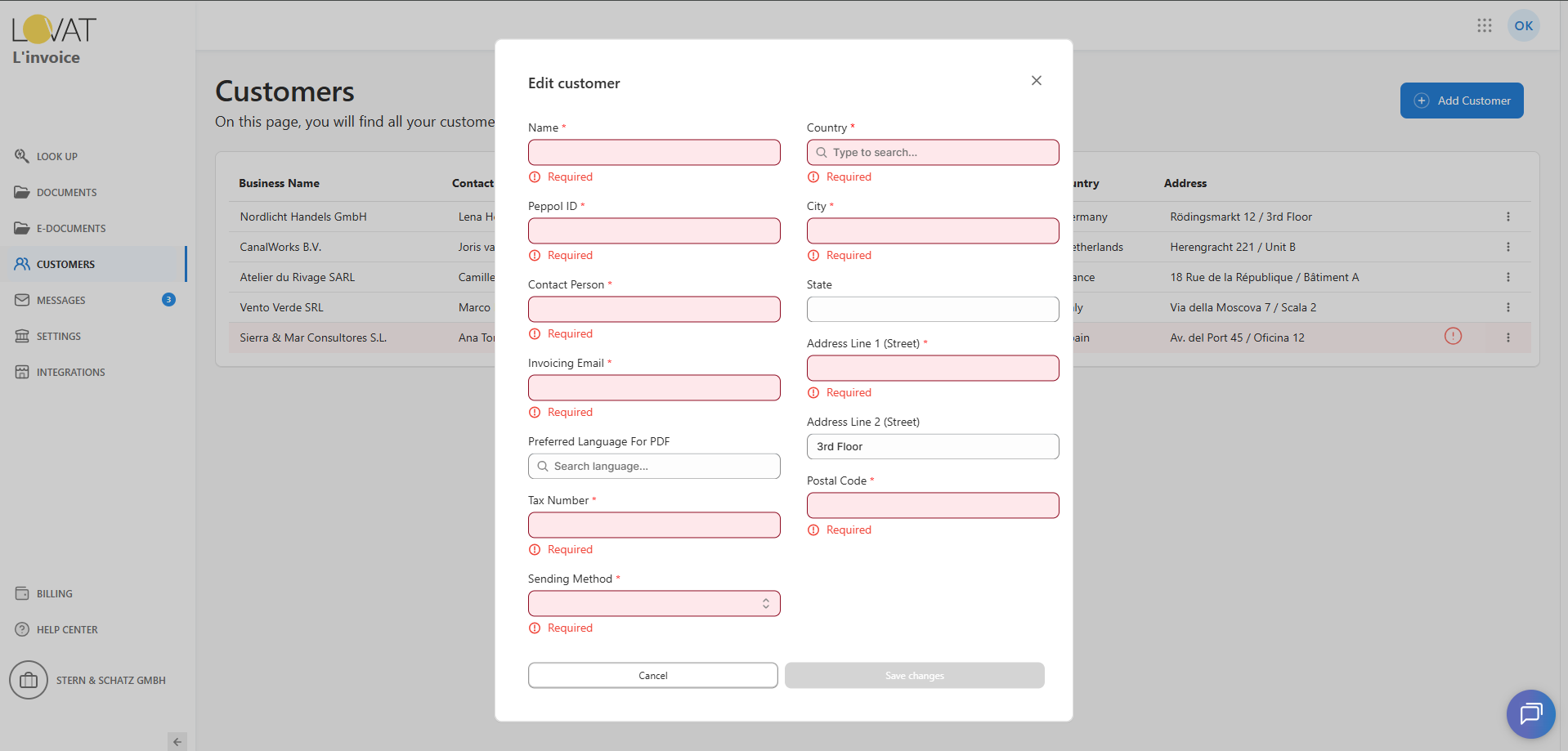Go to Messages in sidebar
The image size is (1568, 751).
[60, 300]
